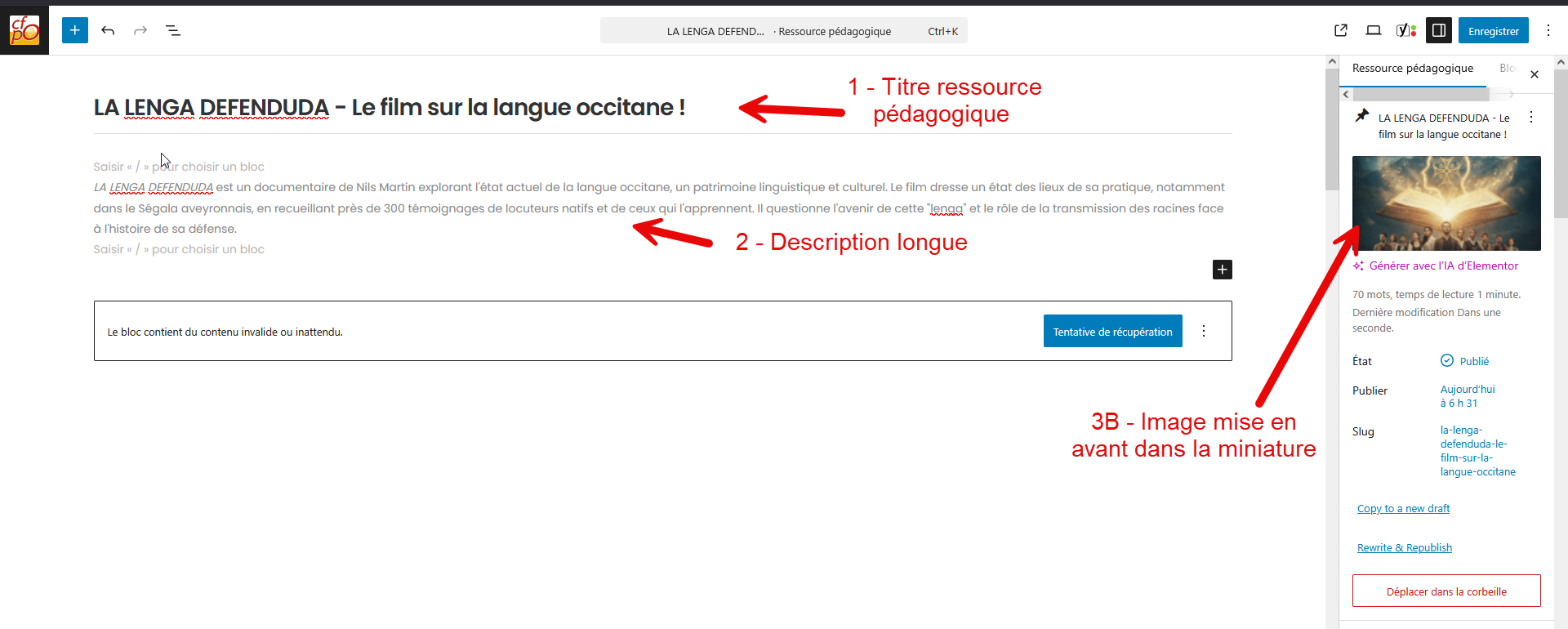
Task: Open the Yoast SEO panel icon
Action: pos(1406,30)
